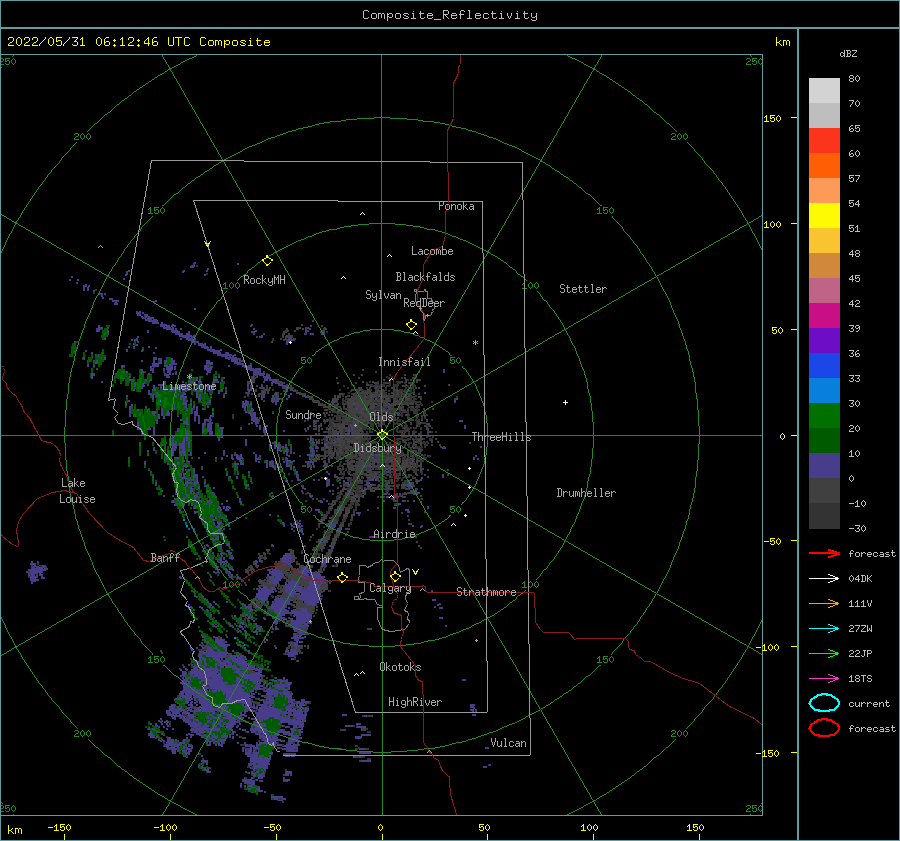Click the -100 tick label on bottom axis

coord(165,827)
